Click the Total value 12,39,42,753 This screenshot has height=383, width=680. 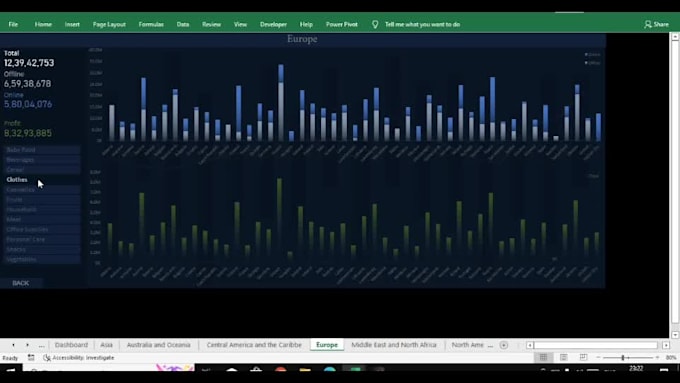(29, 63)
